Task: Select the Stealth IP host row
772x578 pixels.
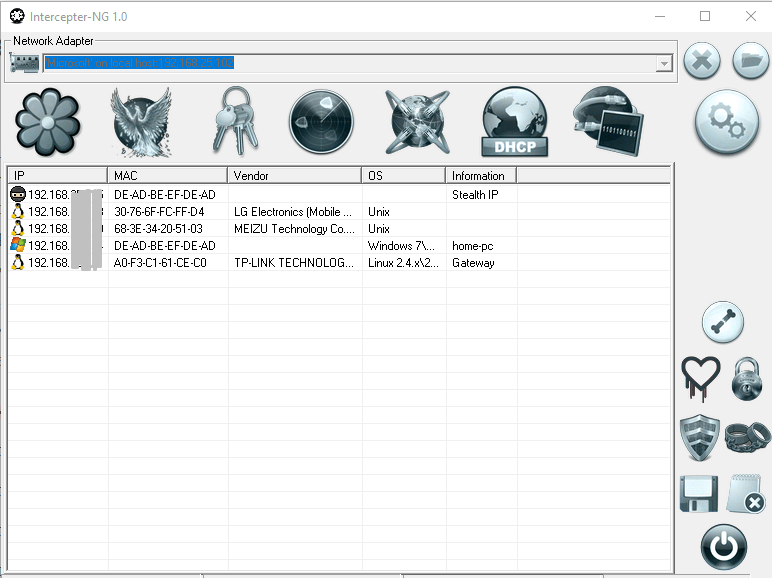Action: pyautogui.click(x=339, y=194)
